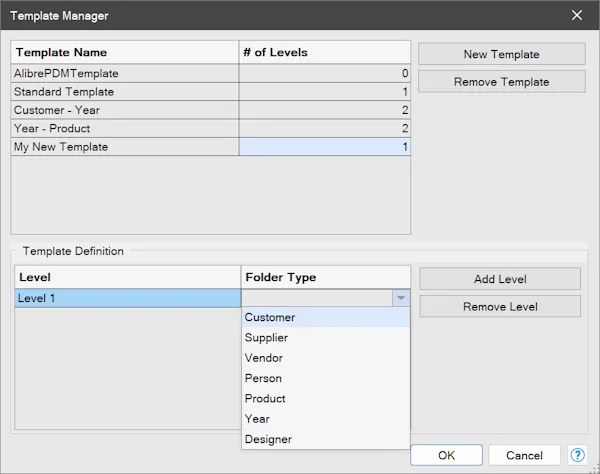Click the levels cell for Standard Template
The image size is (600, 474).
325,91
